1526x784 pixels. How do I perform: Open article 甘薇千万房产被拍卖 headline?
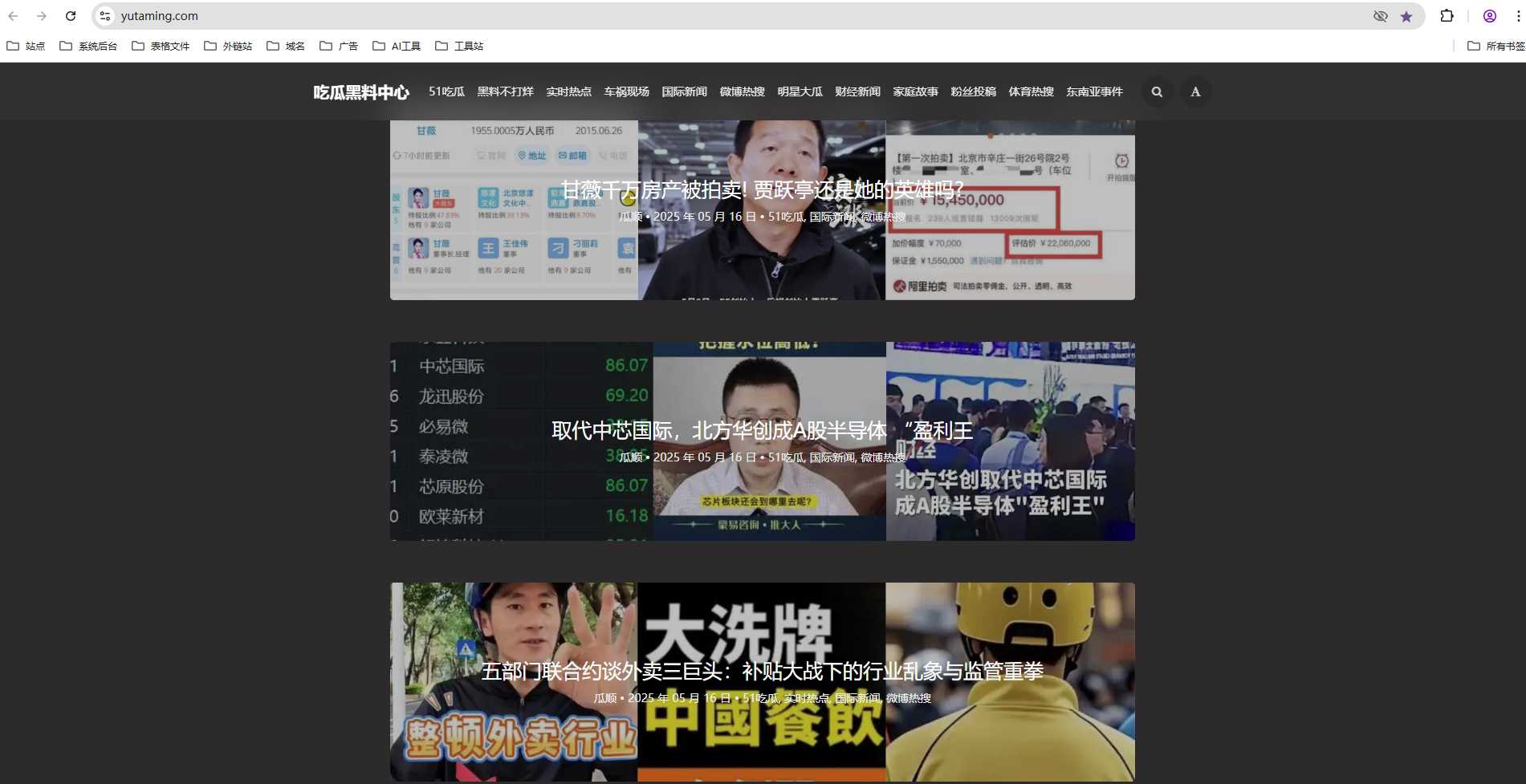(762, 190)
